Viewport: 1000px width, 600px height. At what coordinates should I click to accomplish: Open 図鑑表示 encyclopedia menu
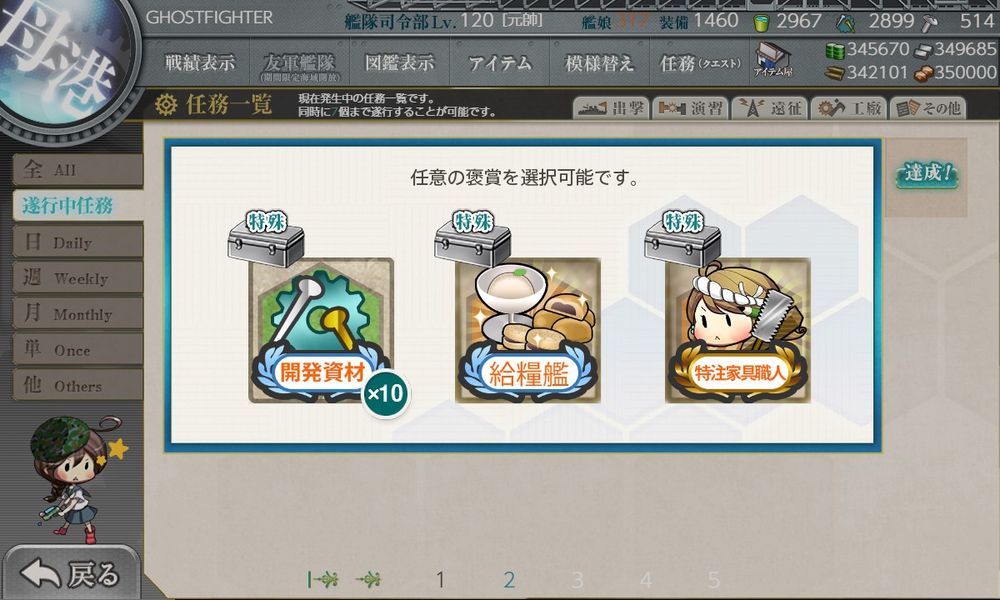tap(399, 63)
